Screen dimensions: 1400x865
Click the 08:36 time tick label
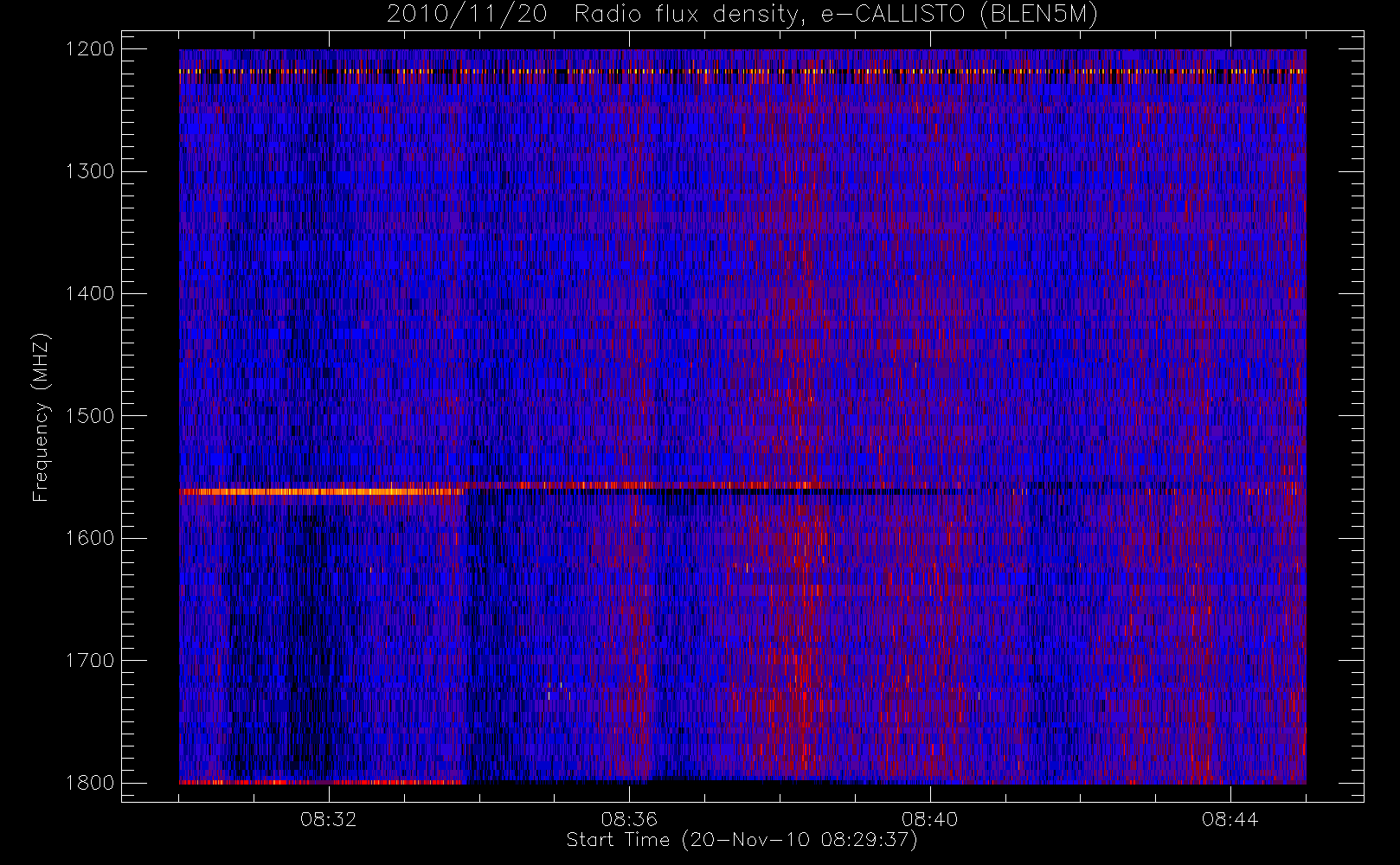coord(629,819)
